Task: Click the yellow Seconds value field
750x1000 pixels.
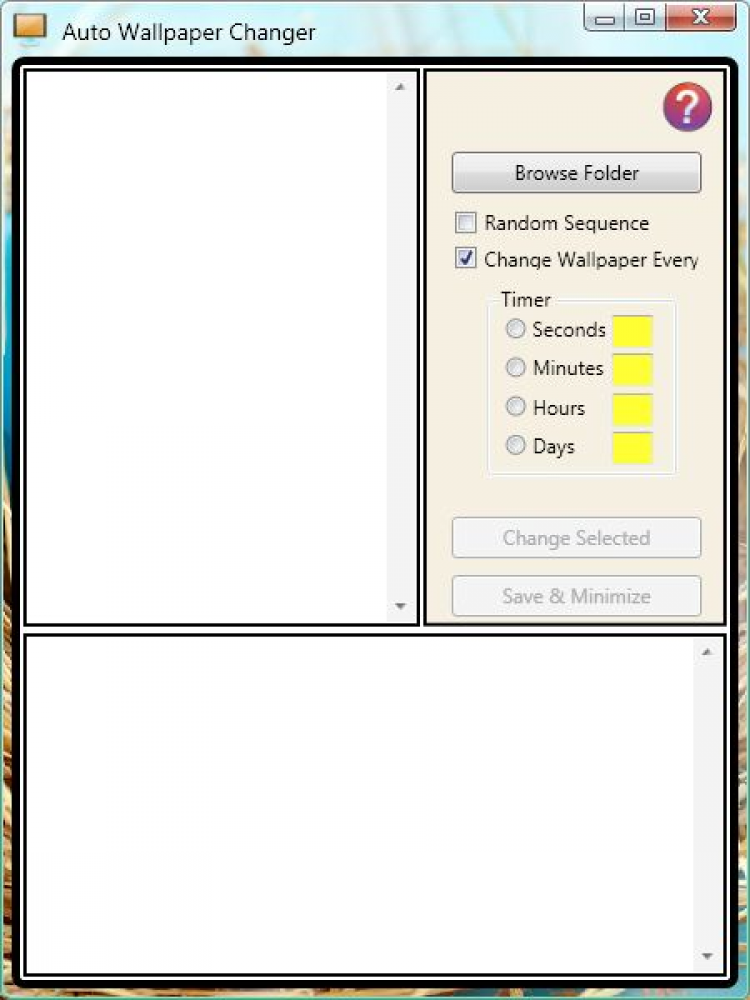Action: coord(633,331)
